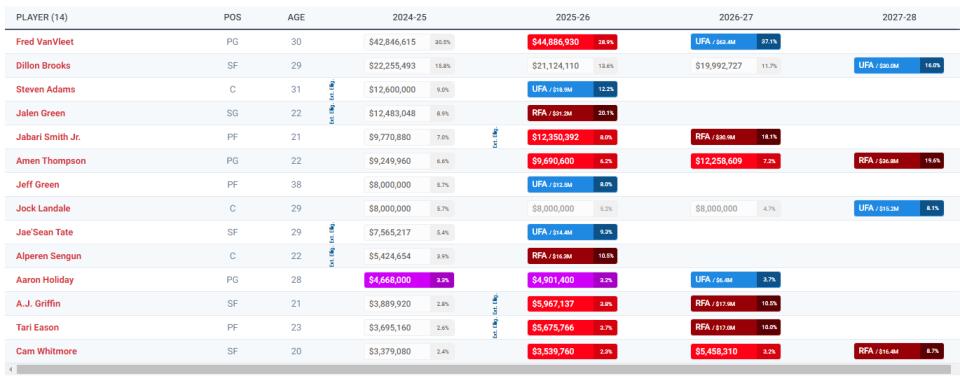
Task: Open Dillon Brooks player link
Action: pyautogui.click(x=43, y=65)
